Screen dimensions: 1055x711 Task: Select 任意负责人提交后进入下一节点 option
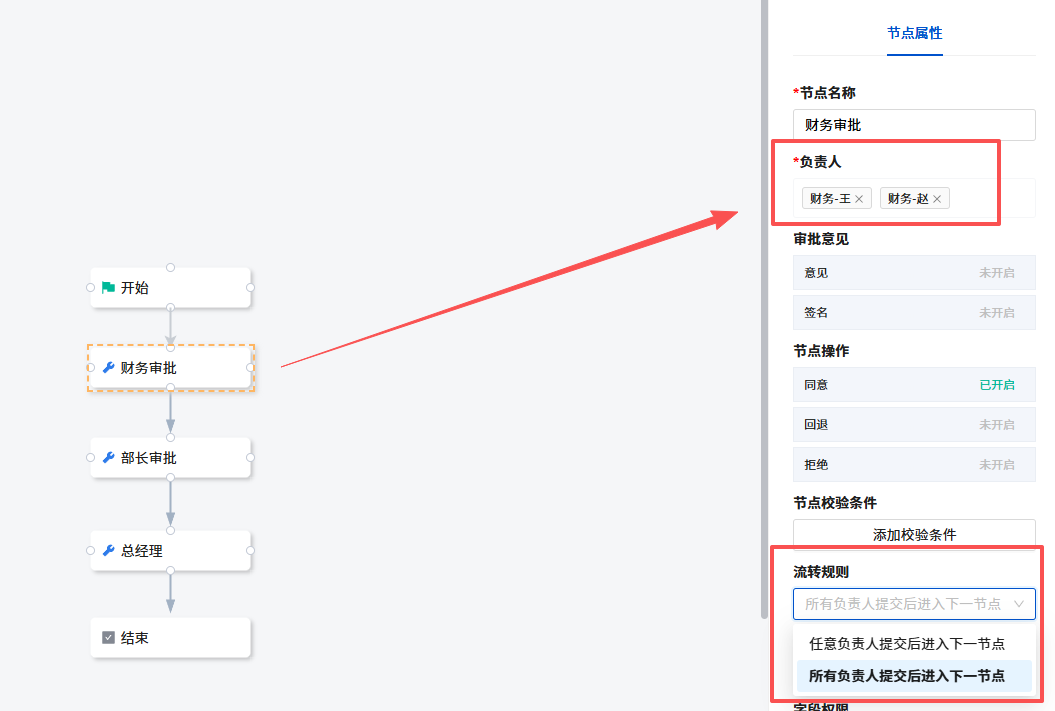(906, 644)
